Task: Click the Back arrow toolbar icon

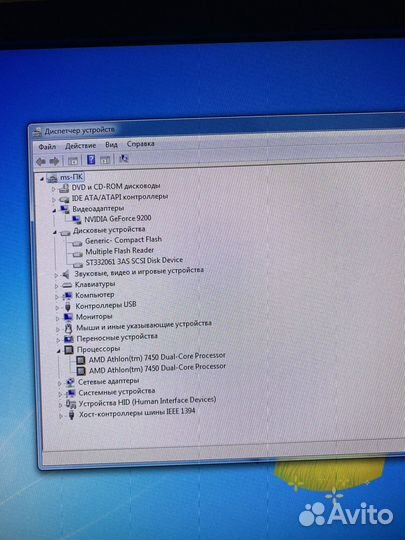Action: click(41, 161)
